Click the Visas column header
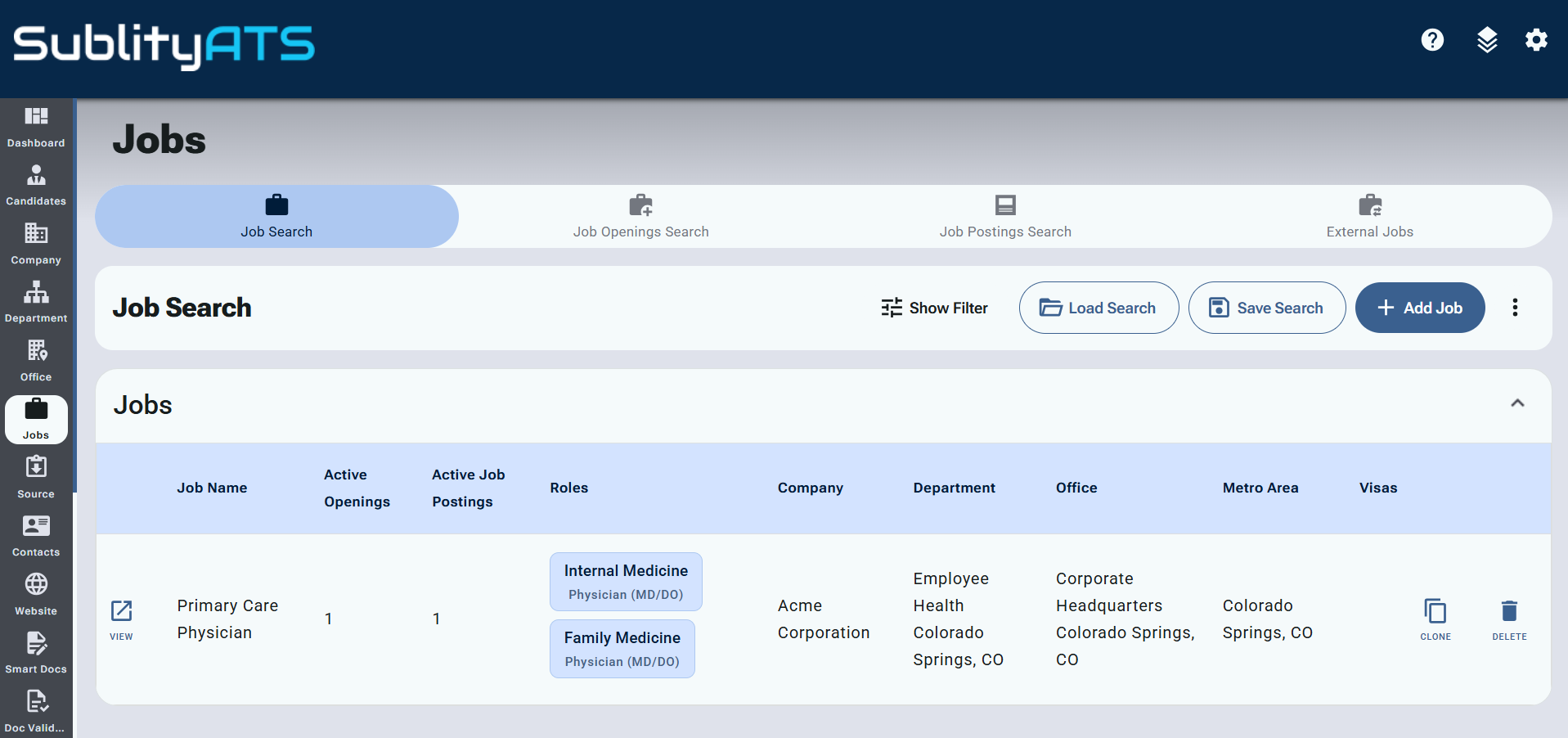Image resolution: width=1568 pixels, height=738 pixels. point(1378,488)
